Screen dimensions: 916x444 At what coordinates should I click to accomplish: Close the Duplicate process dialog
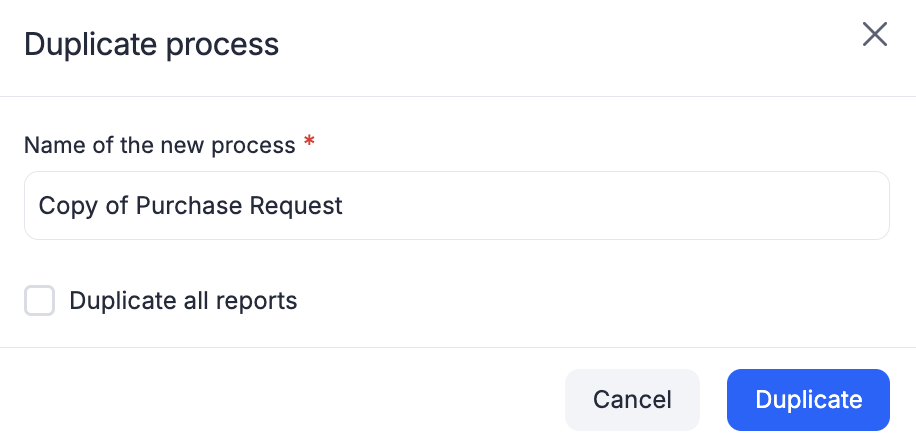pyautogui.click(x=875, y=35)
